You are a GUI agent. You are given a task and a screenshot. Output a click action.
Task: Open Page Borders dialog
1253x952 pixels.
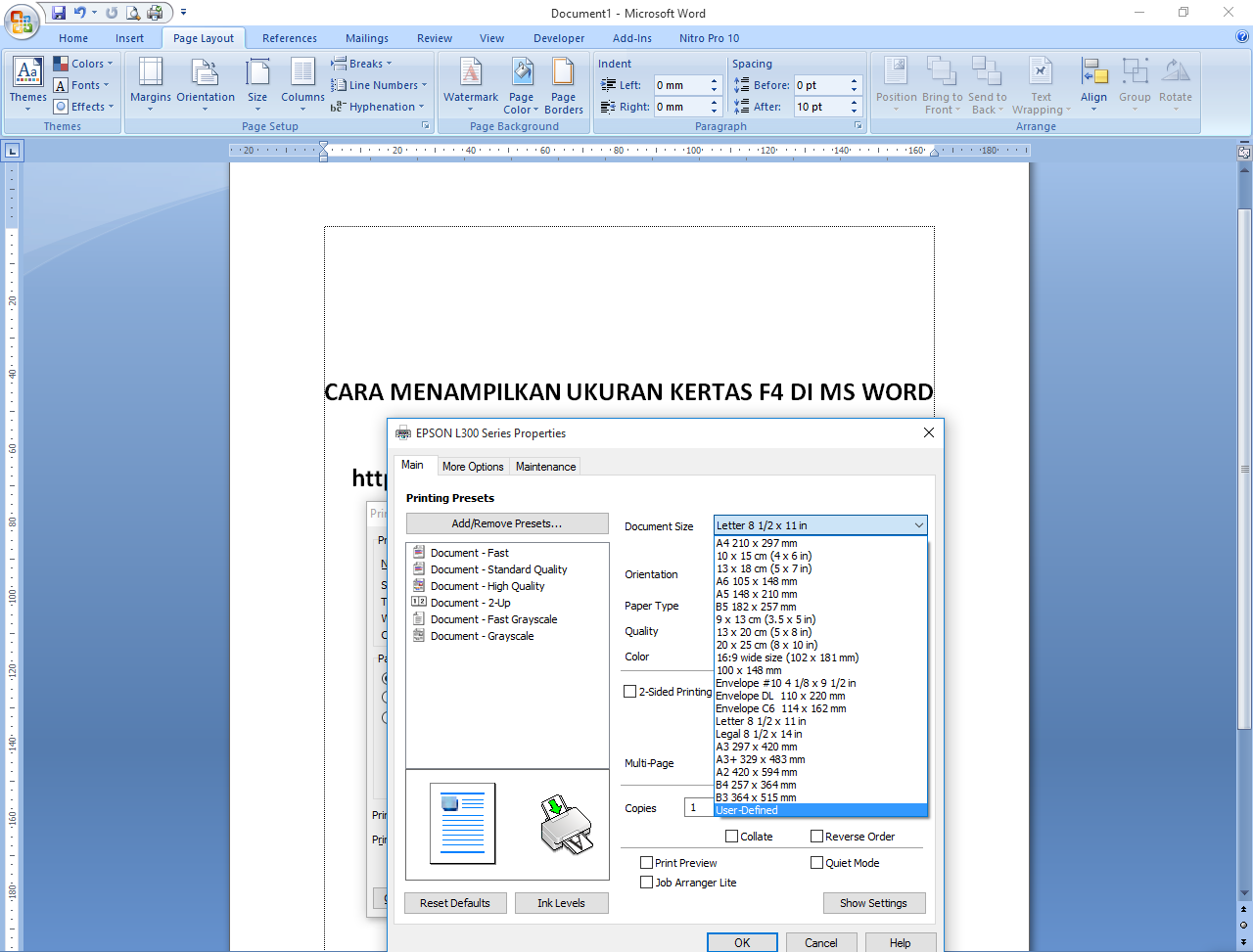pos(563,84)
